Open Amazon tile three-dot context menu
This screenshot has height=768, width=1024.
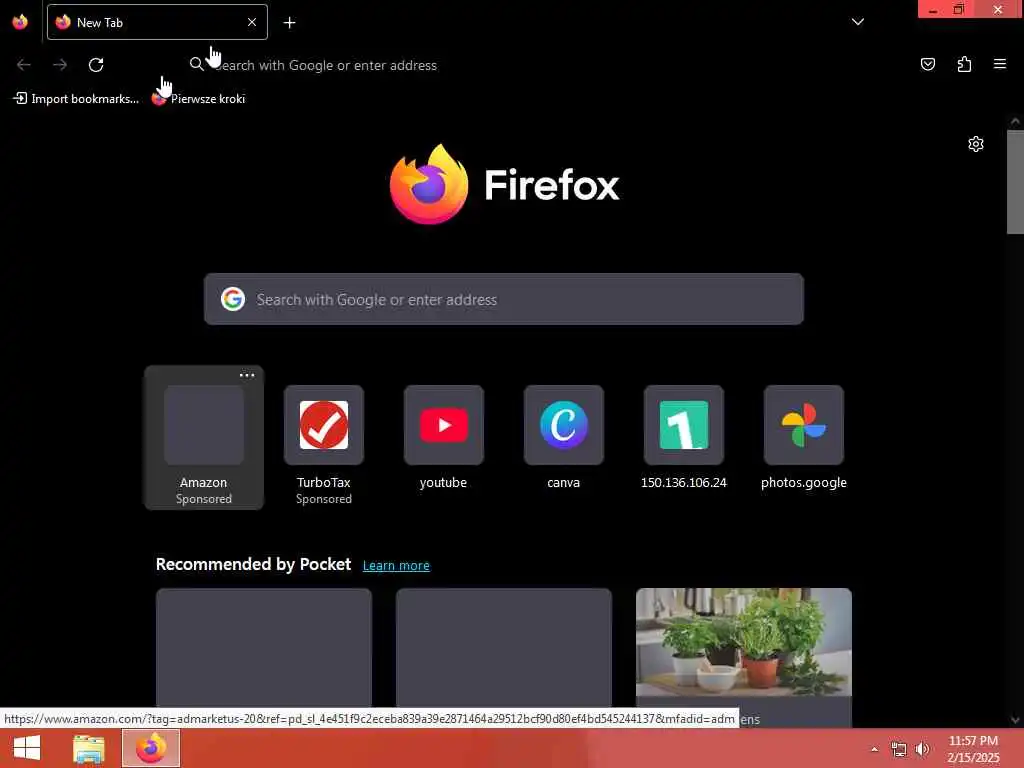247,376
